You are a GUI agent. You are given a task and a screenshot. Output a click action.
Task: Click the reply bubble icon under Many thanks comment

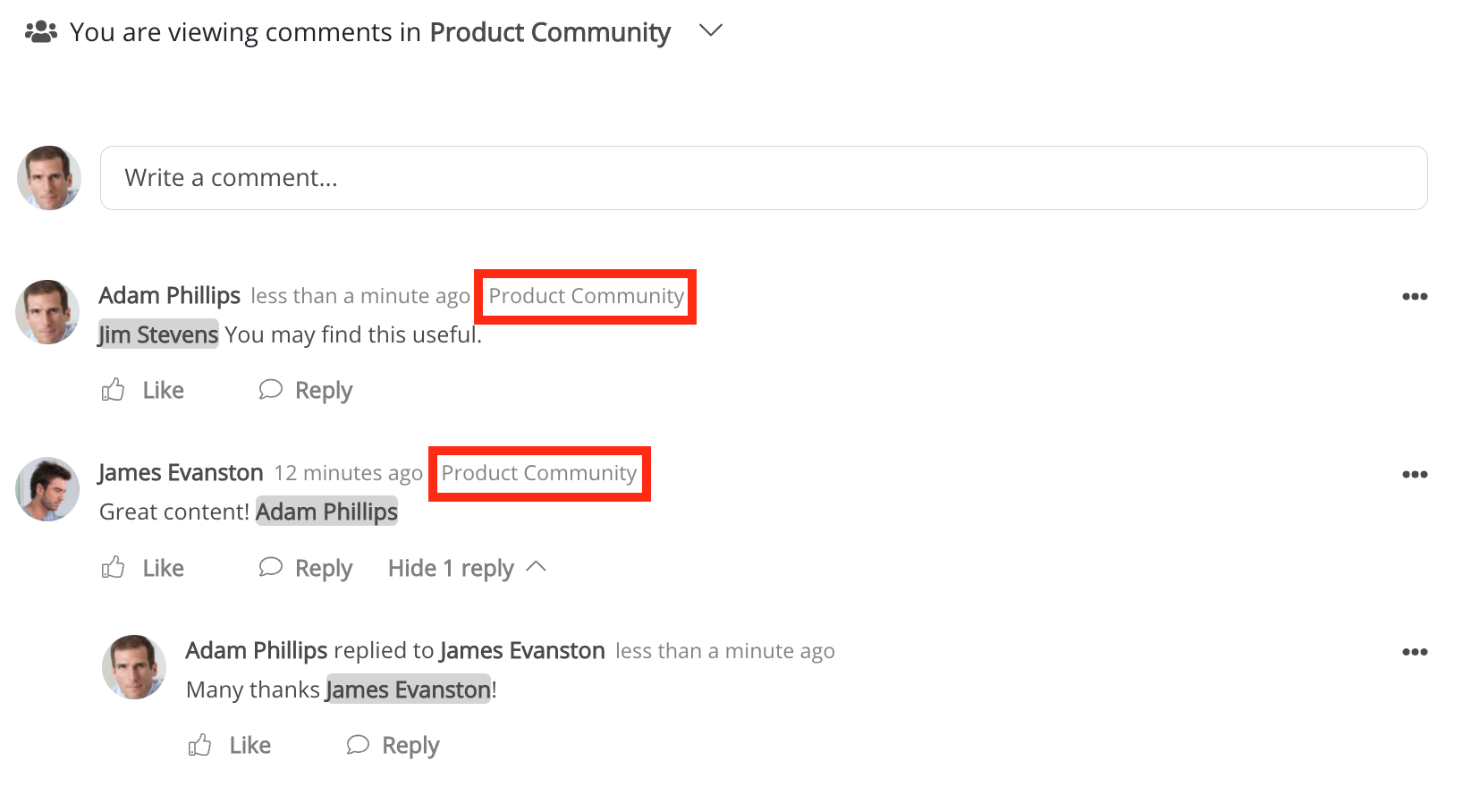coord(358,744)
